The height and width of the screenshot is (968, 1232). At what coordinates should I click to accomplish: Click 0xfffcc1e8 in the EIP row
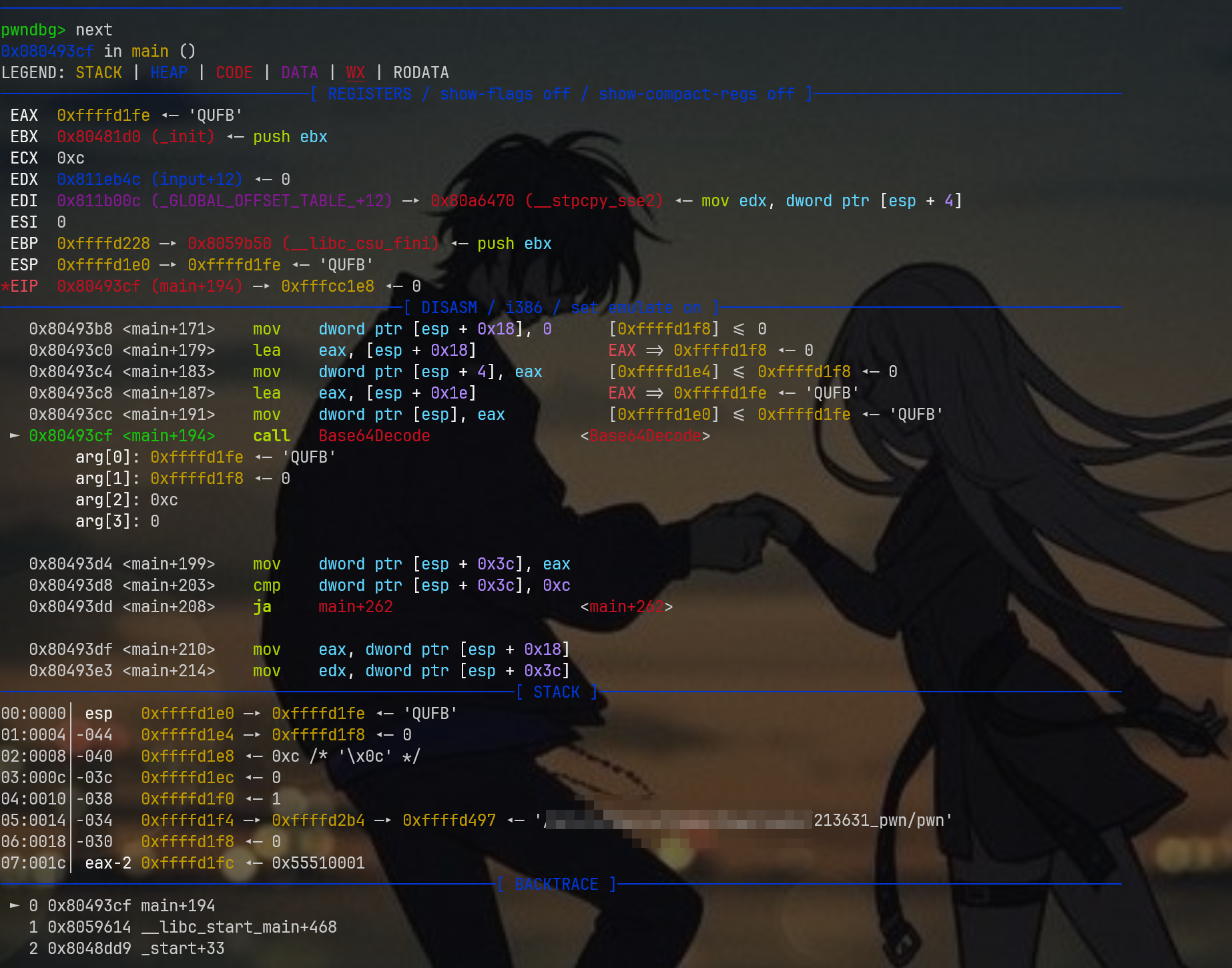coord(328,286)
